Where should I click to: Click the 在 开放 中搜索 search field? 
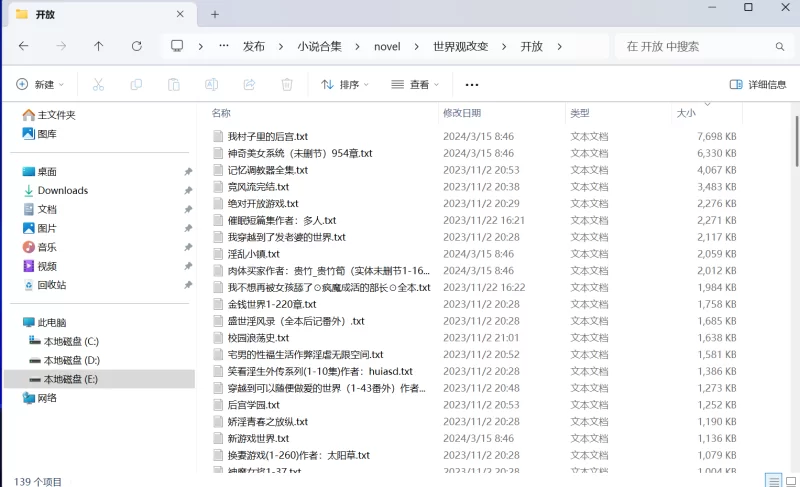point(703,46)
